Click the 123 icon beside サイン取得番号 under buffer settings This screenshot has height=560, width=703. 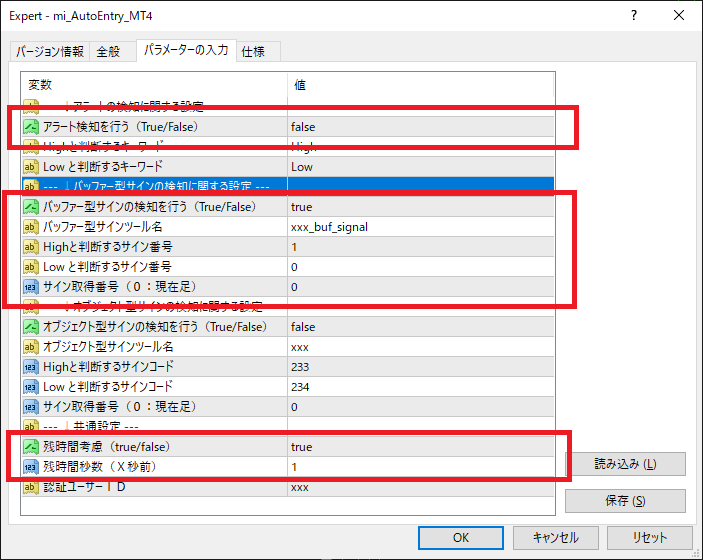[x=31, y=287]
